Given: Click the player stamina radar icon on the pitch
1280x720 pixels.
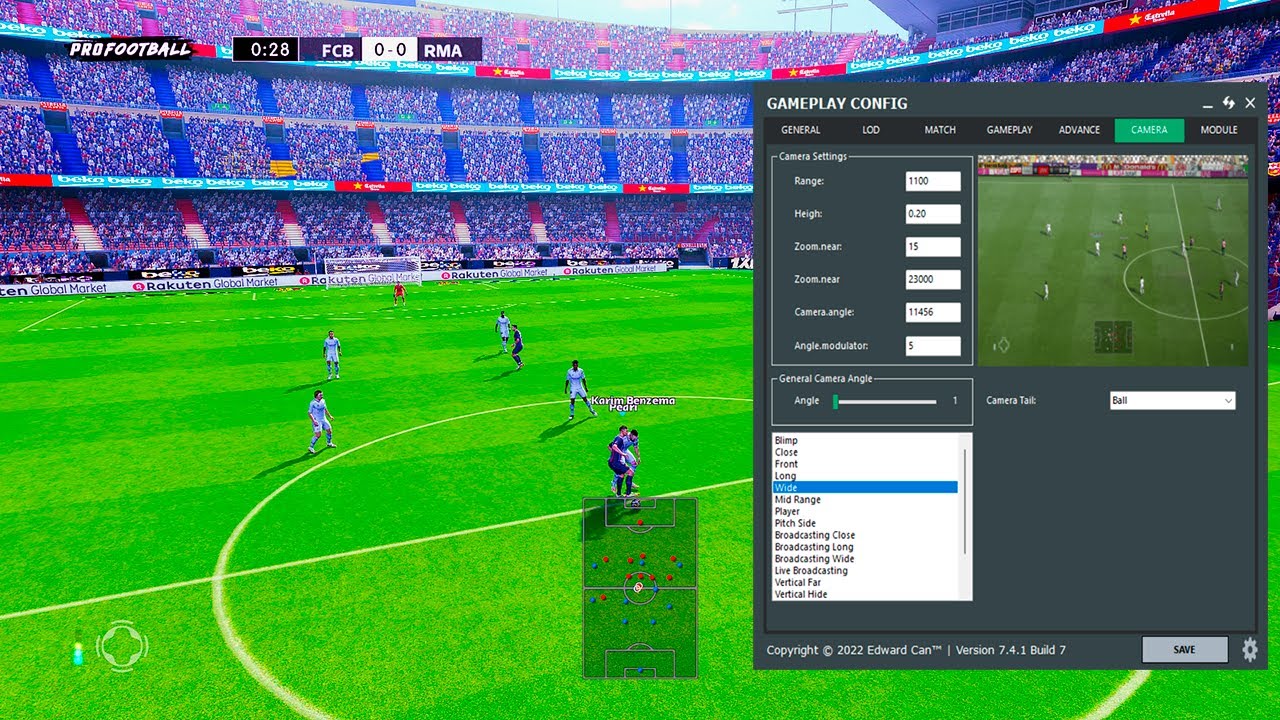Looking at the screenshot, I should (x=122, y=647).
